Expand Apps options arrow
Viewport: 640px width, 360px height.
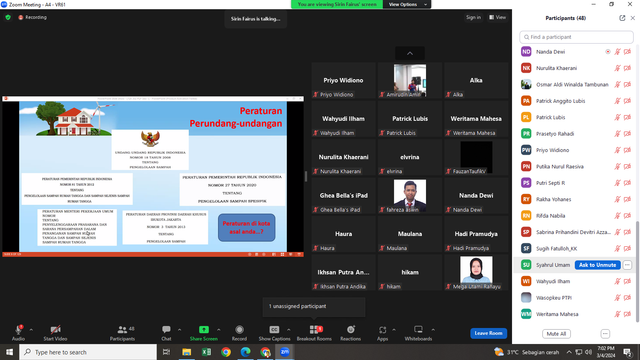394,330
